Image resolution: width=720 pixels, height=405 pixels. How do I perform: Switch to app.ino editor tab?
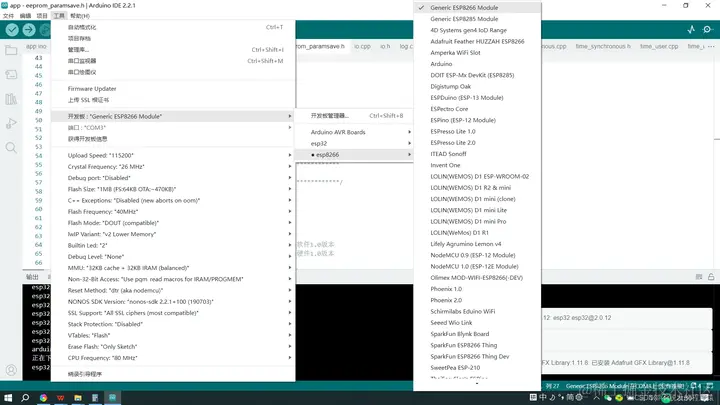tap(36, 46)
